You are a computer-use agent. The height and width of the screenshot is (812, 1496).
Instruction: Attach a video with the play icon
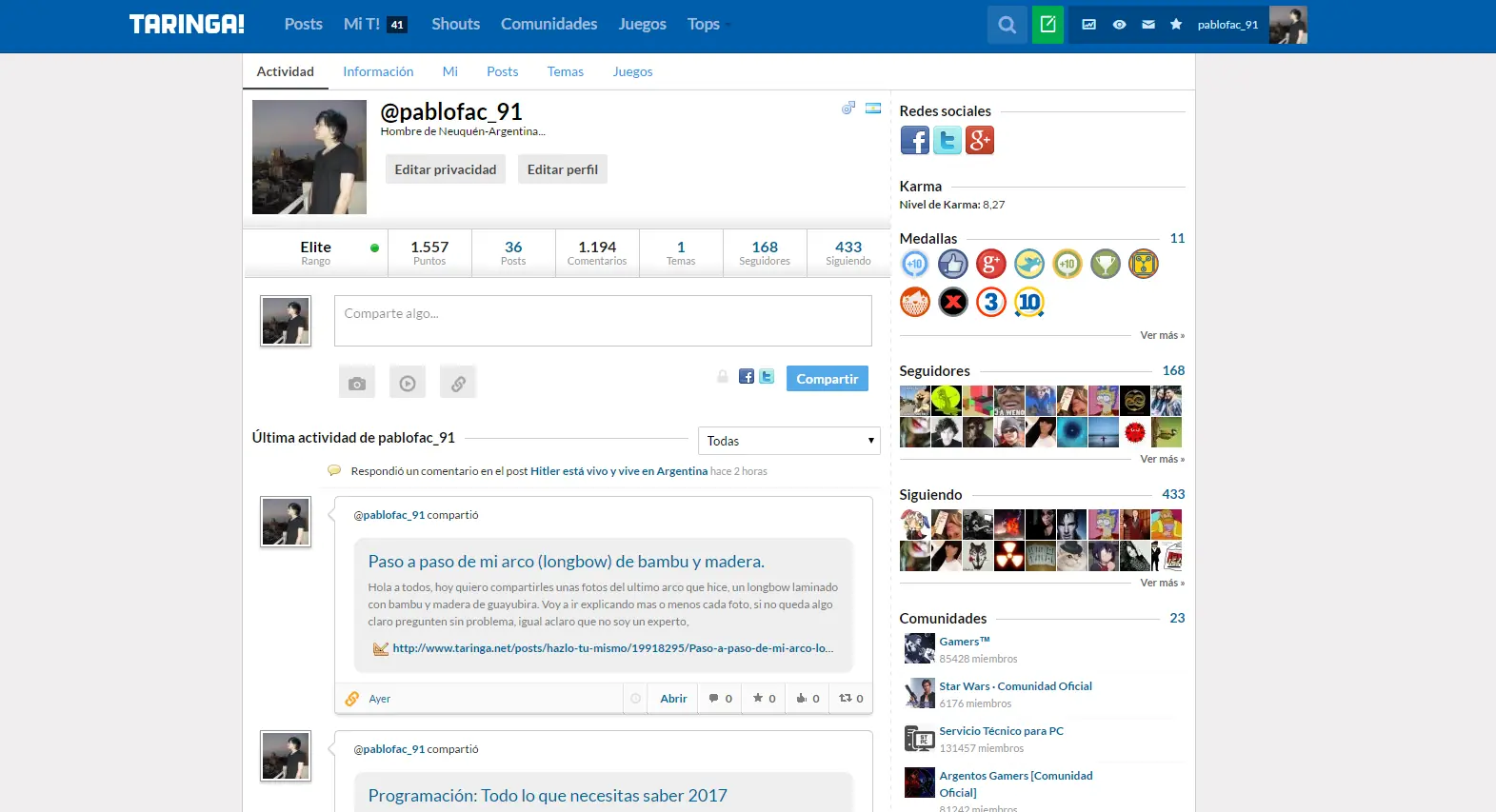[408, 383]
